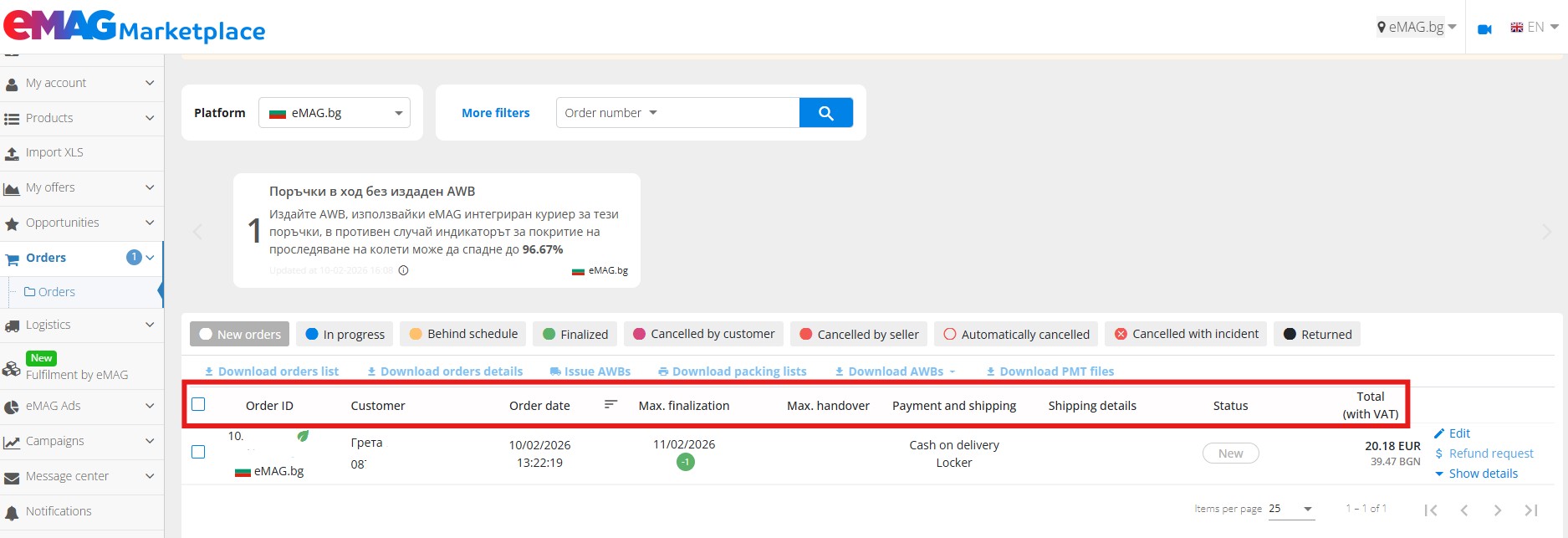The height and width of the screenshot is (538, 1568).
Task: Go to the last page of results
Action: pyautogui.click(x=1531, y=510)
